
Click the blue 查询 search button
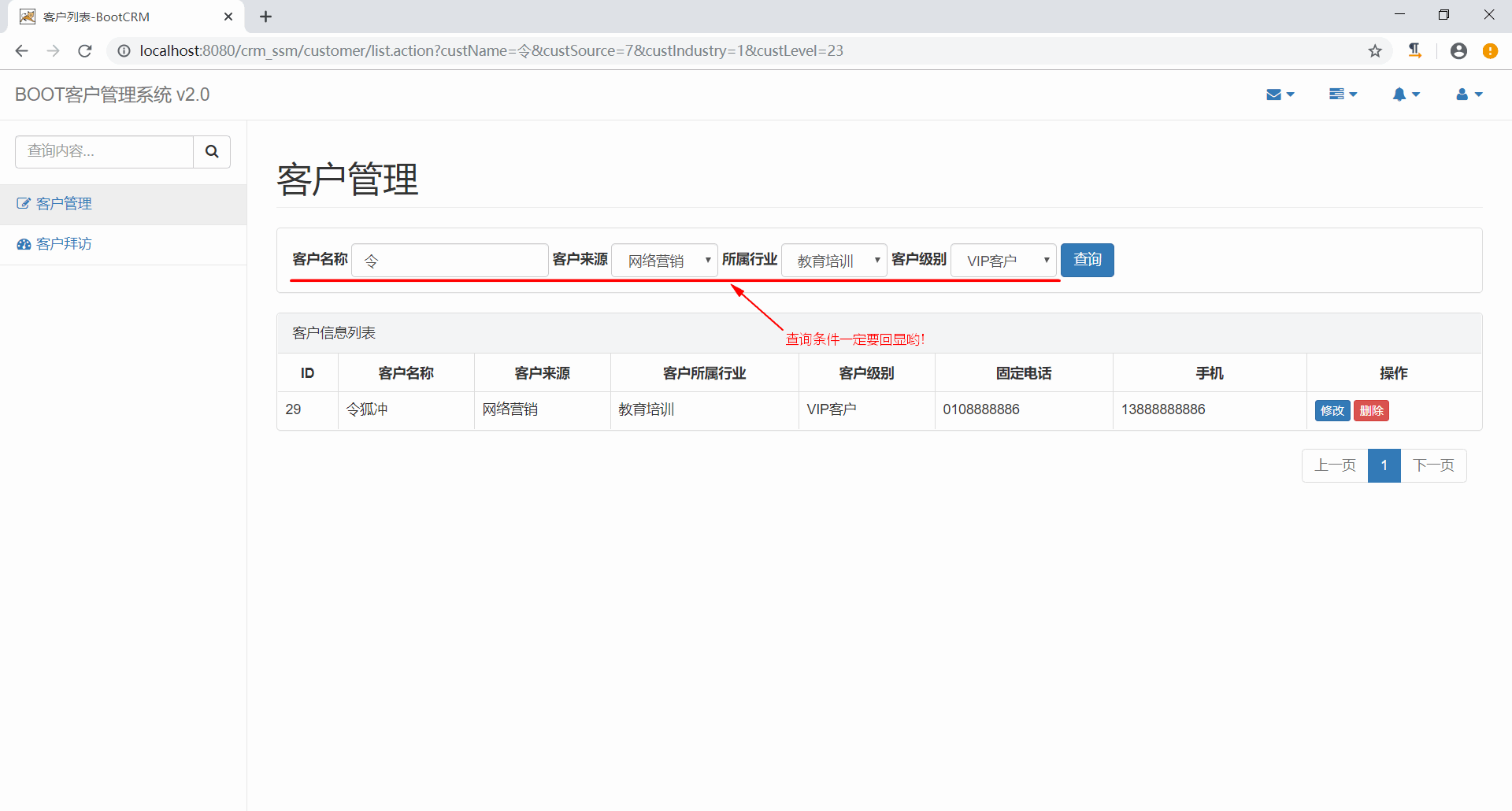pos(1087,260)
